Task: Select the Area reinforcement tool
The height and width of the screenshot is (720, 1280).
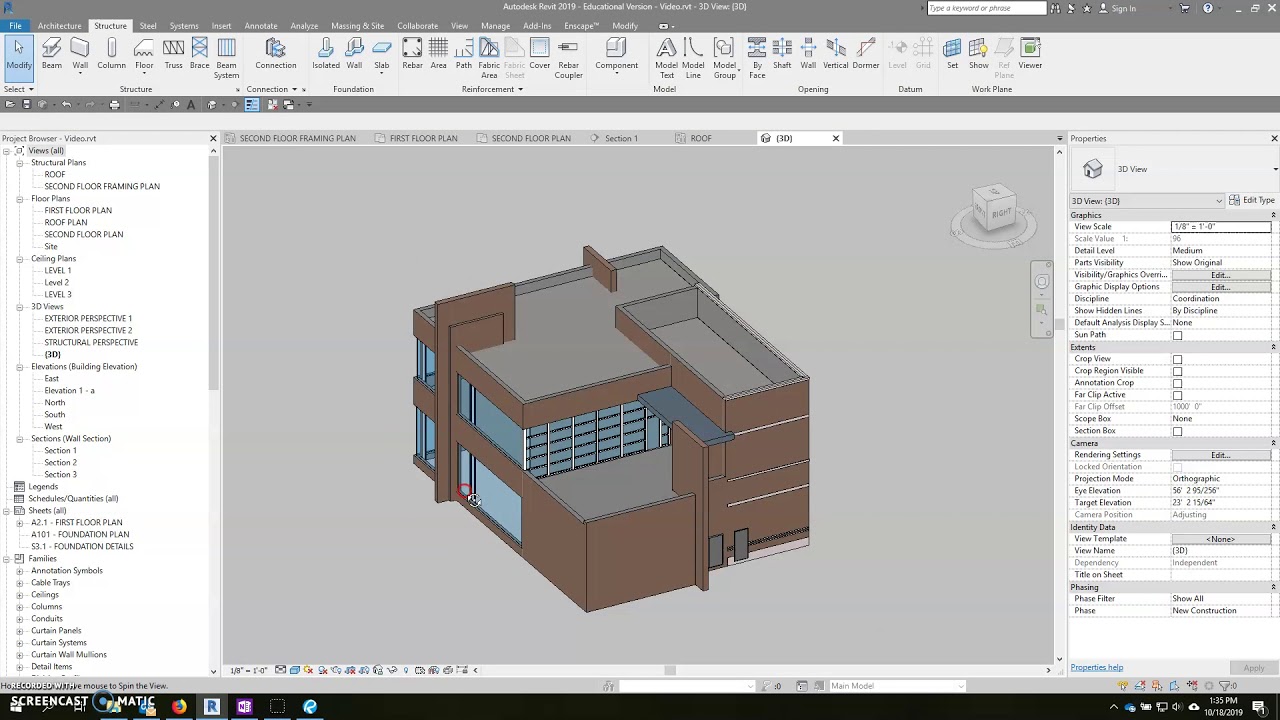Action: click(x=438, y=54)
